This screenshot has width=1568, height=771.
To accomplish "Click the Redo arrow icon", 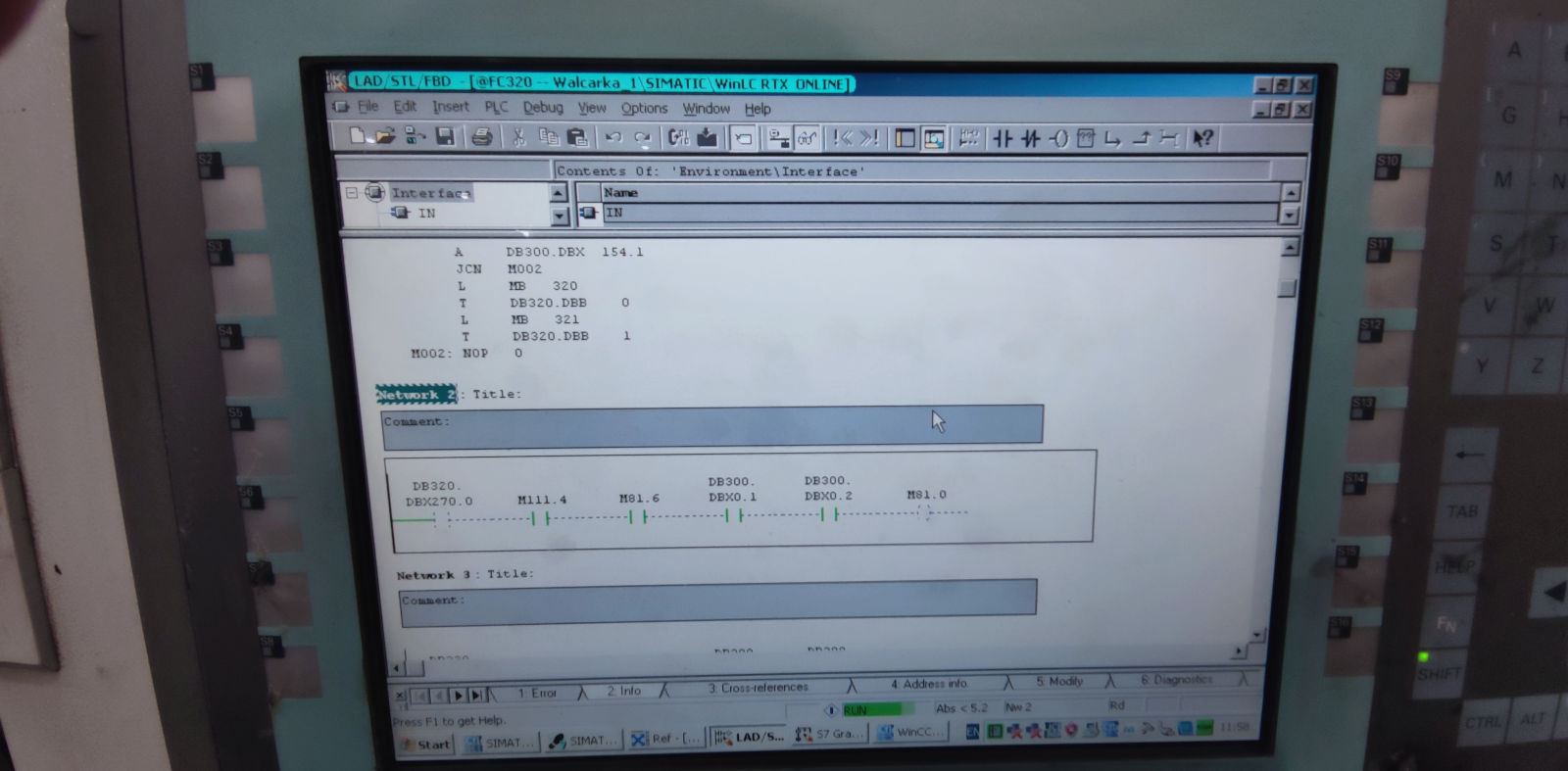I will (643, 137).
